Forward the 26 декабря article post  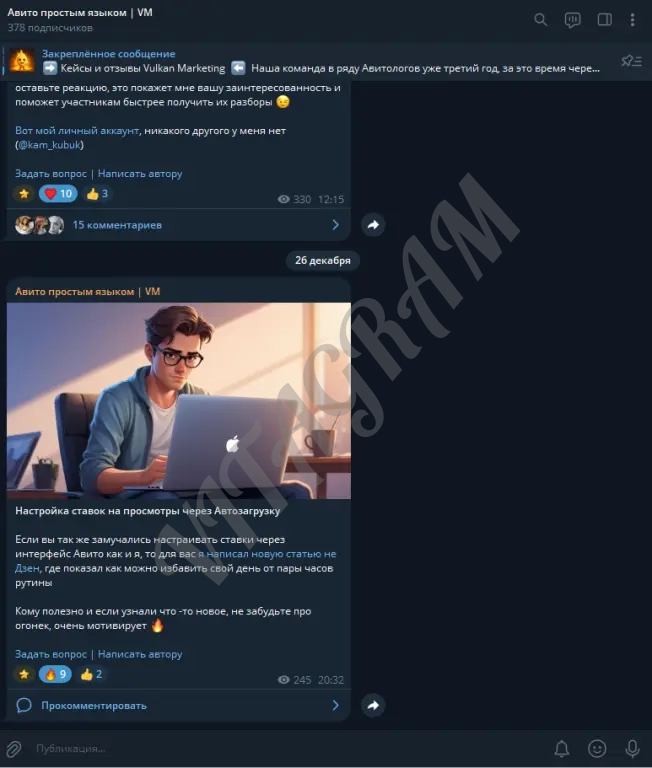click(373, 705)
